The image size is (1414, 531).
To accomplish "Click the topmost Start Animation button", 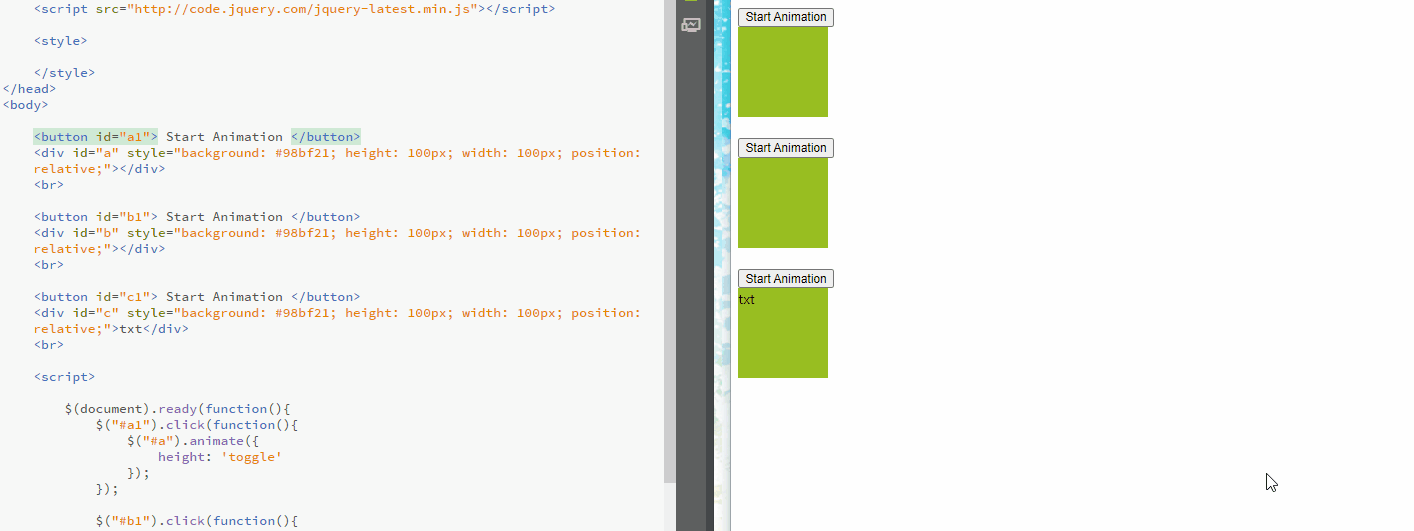I will (786, 17).
